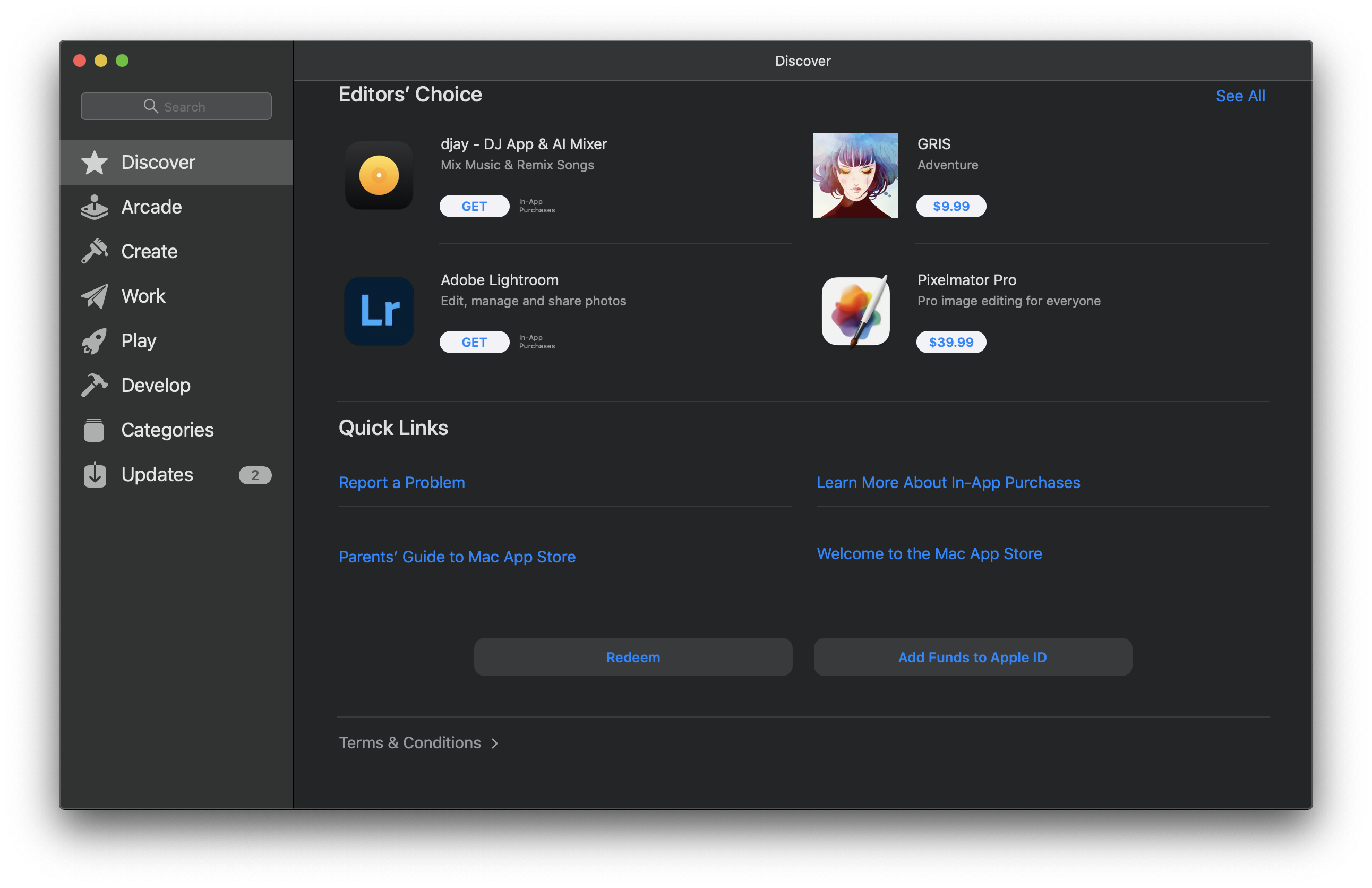Viewport: 1372px width, 888px height.
Task: Click the GRIS title text
Action: point(934,144)
